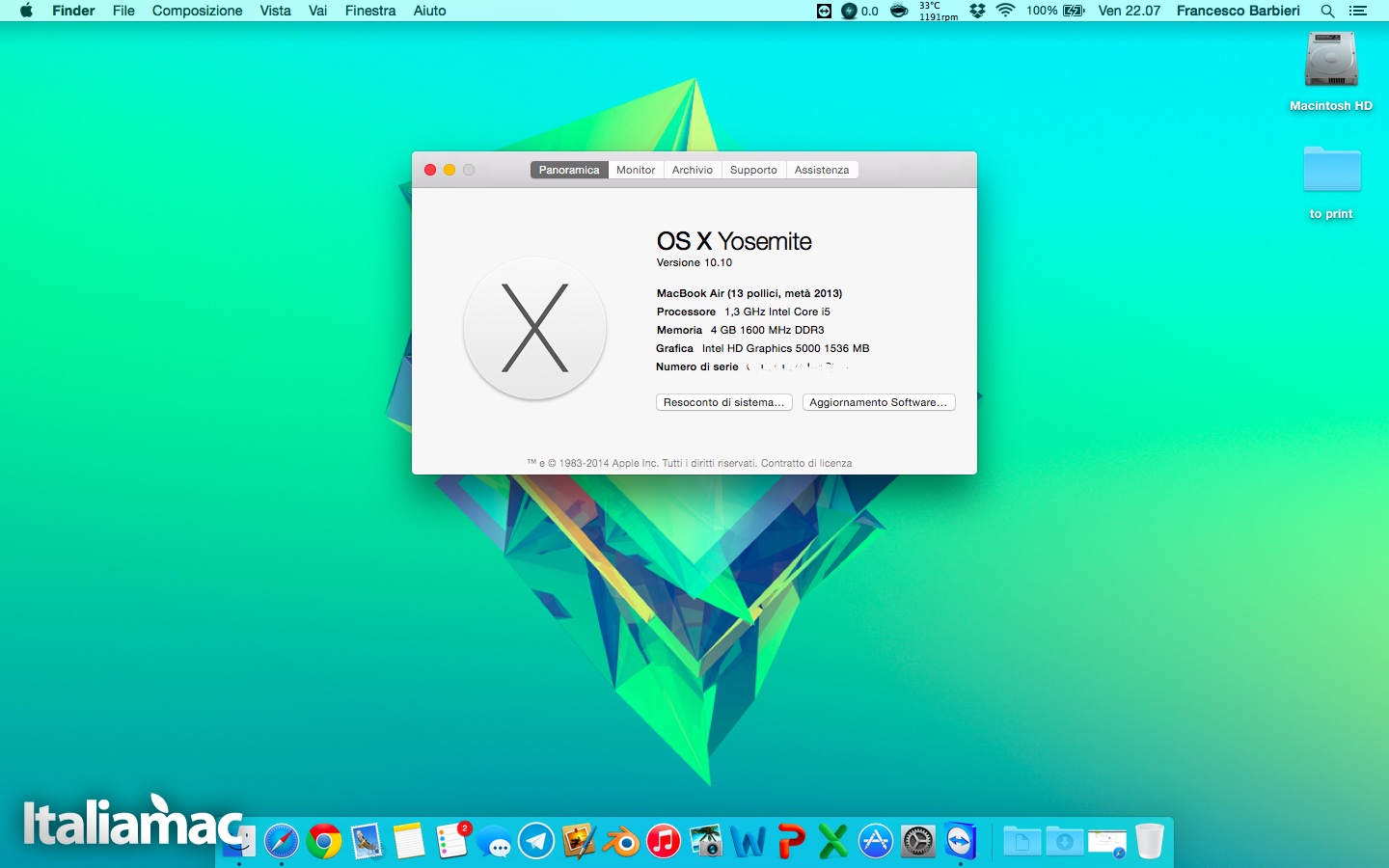This screenshot has height=868, width=1389.
Task: Click the OS X Yosemite X logo
Action: (535, 328)
